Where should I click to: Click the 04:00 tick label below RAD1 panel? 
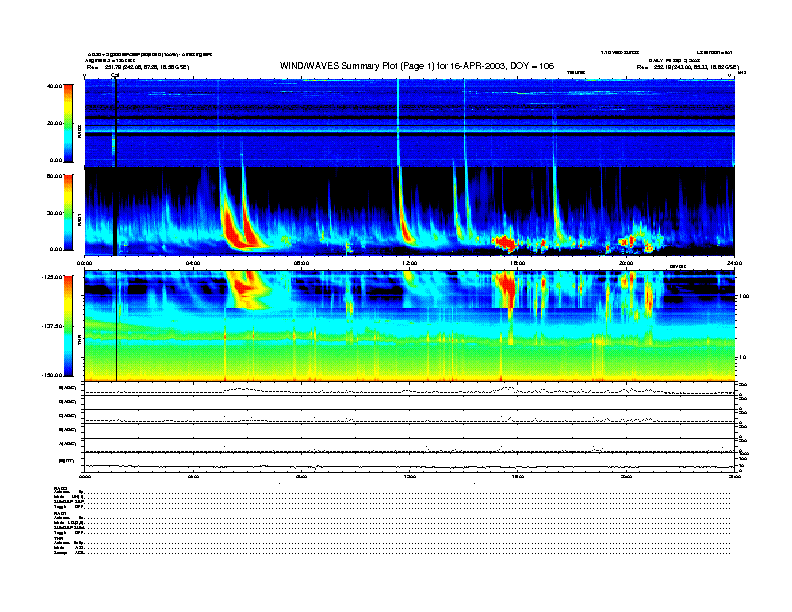coord(193,263)
